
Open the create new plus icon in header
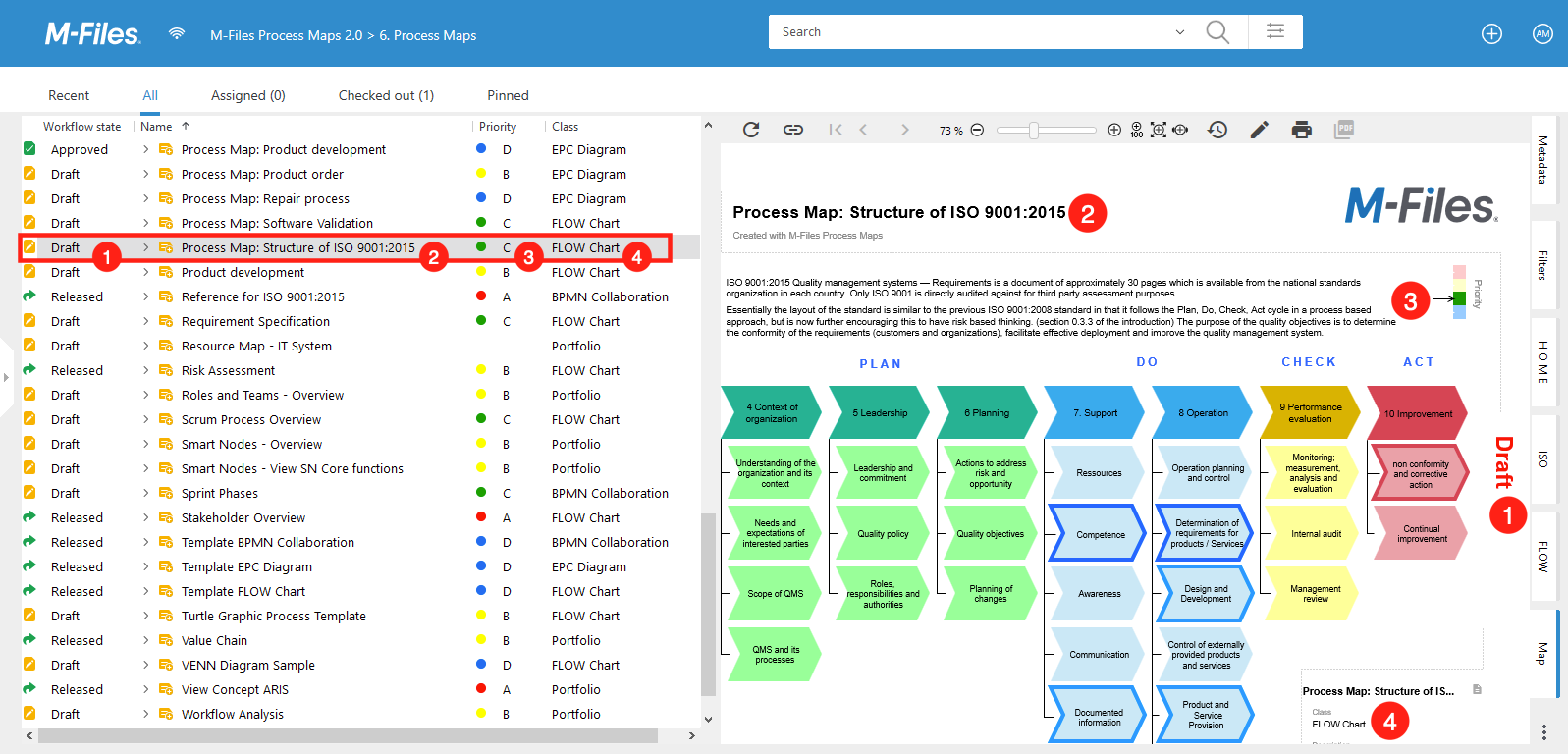[x=1491, y=34]
